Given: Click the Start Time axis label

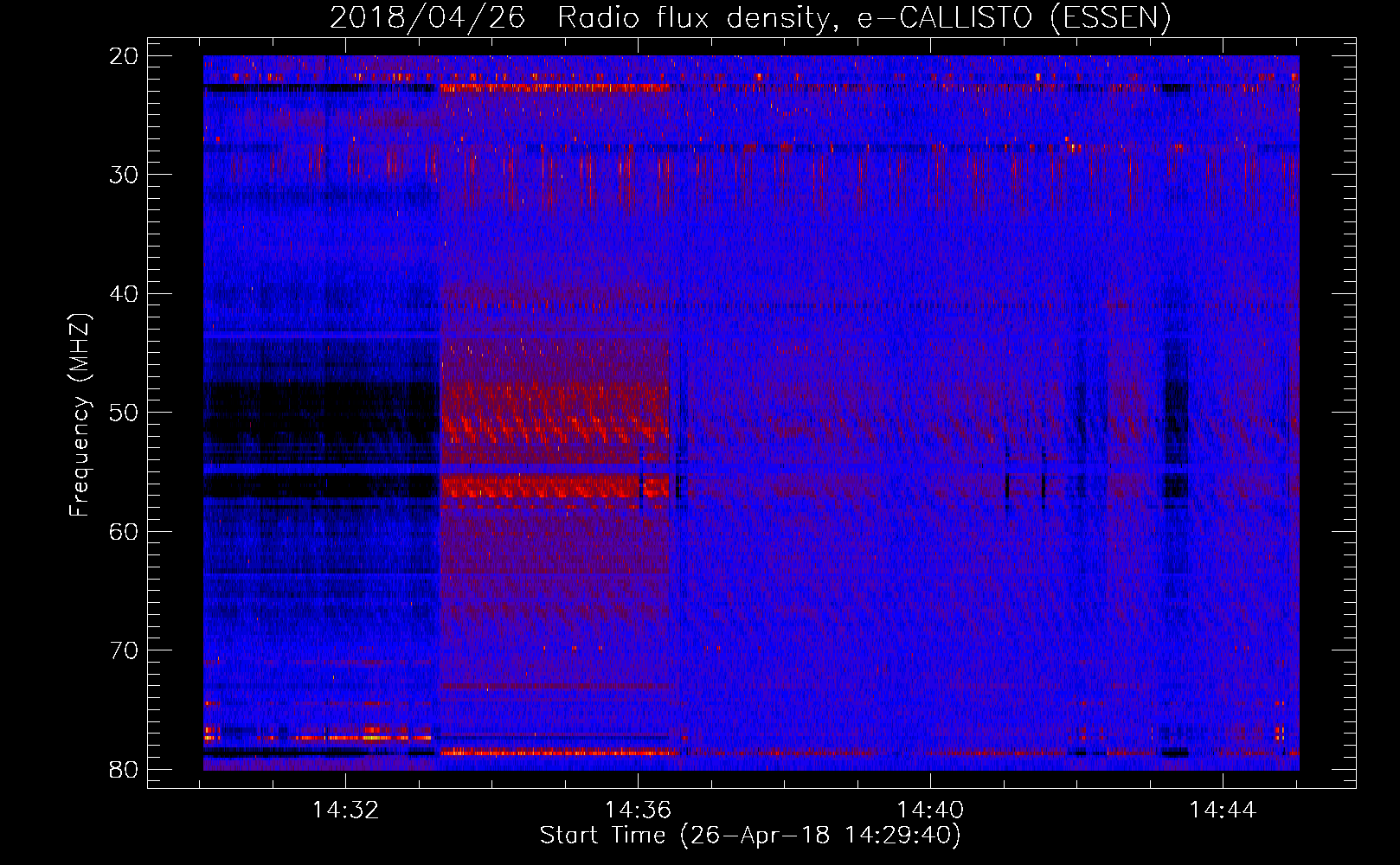Looking at the screenshot, I should tap(750, 836).
